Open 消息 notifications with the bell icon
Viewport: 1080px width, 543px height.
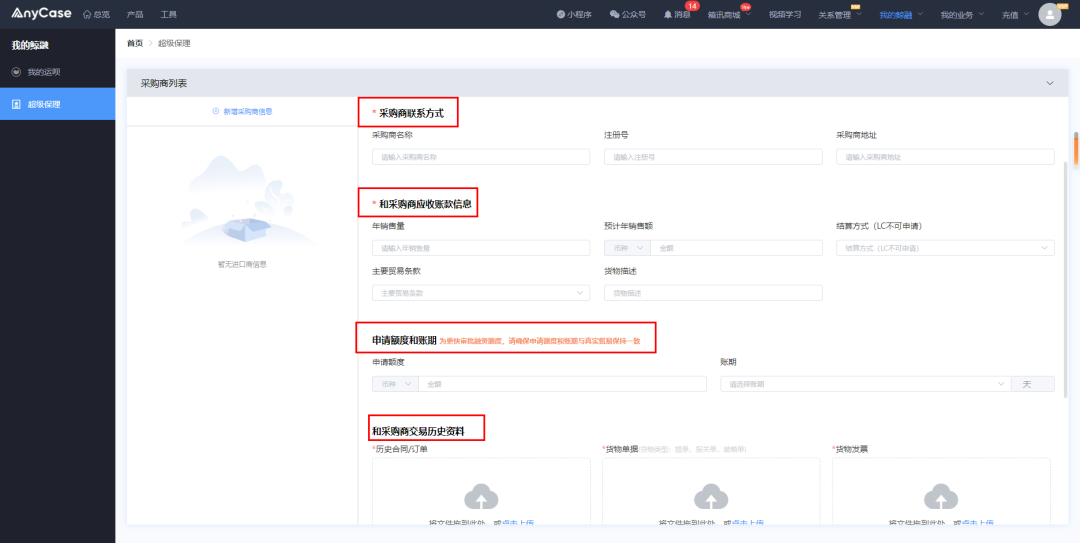click(676, 15)
